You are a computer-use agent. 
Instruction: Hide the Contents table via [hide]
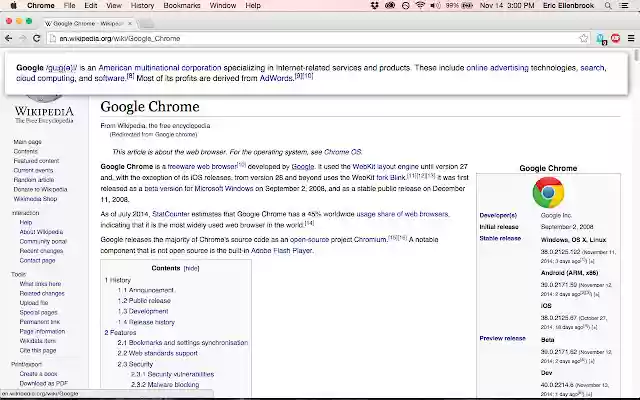[x=191, y=268]
